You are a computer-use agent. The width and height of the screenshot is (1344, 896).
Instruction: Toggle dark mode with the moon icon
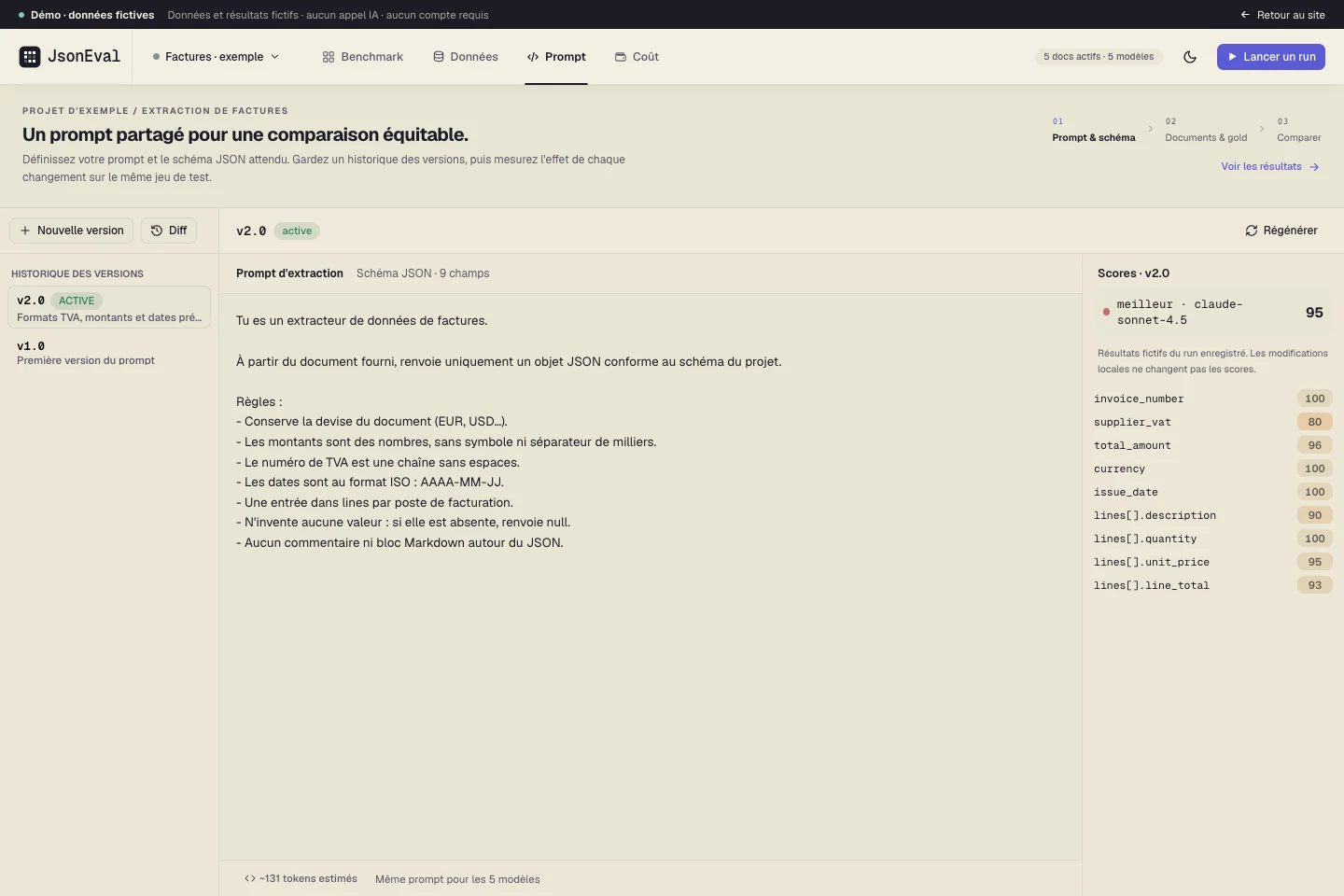(1190, 57)
